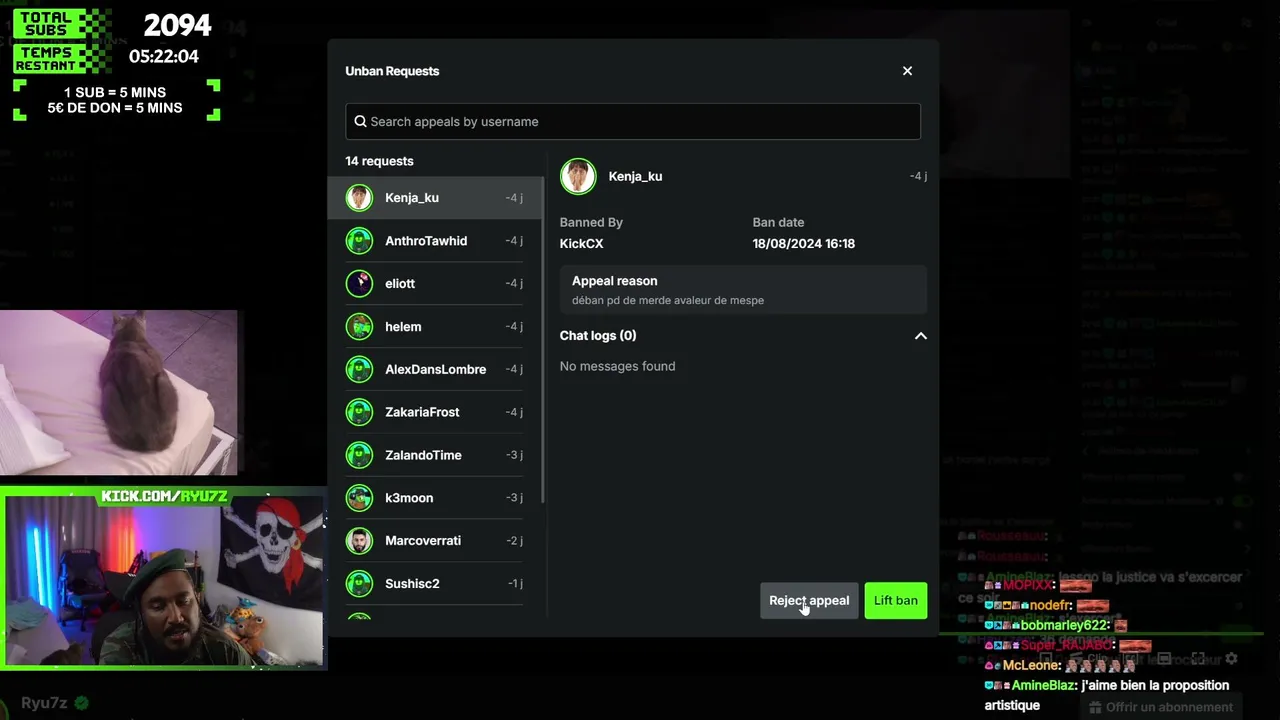Select Kenja_ku's avatar in the requests list
This screenshot has height=720, width=1280.
pyautogui.click(x=359, y=198)
